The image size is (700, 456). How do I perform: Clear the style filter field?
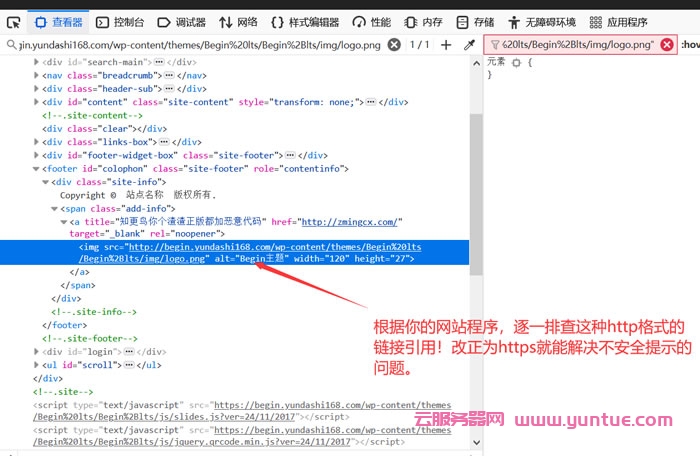pos(667,44)
